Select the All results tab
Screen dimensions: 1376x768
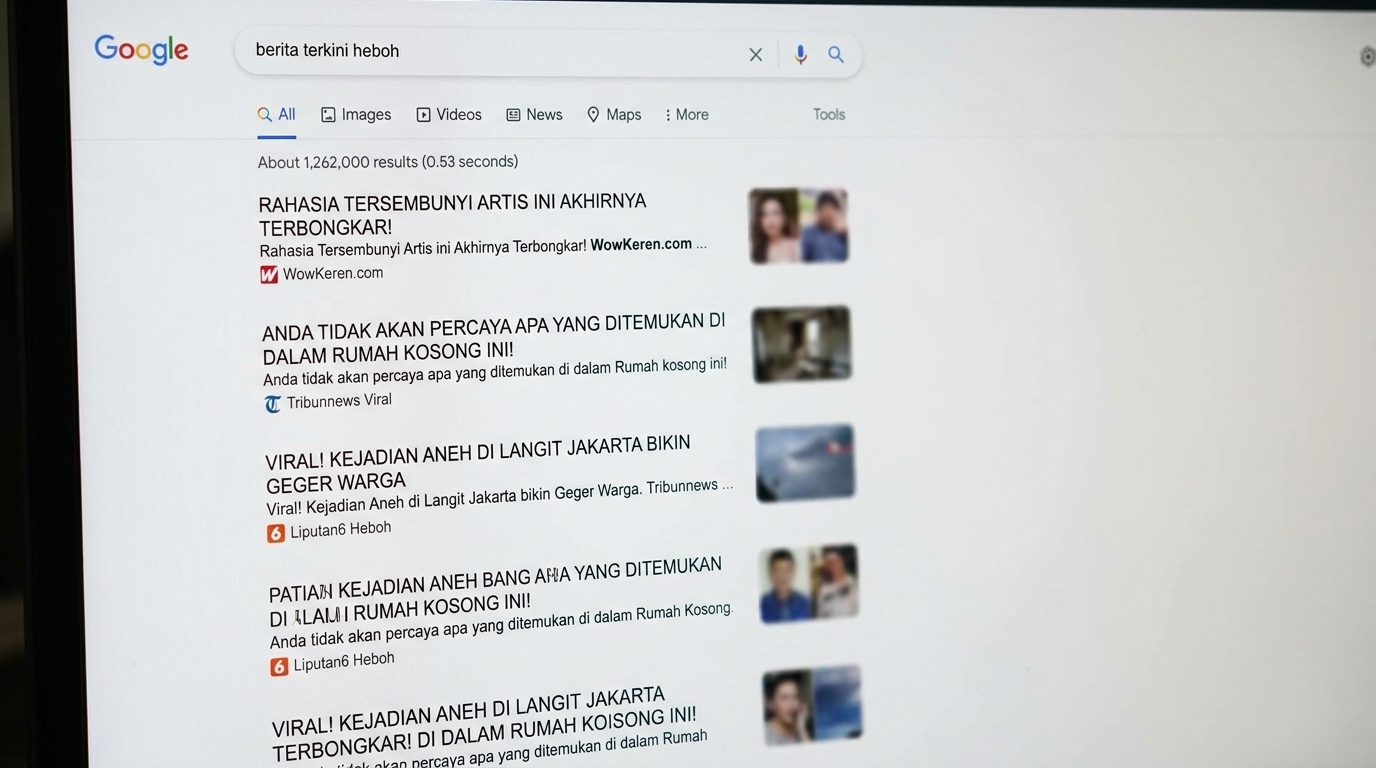click(x=277, y=115)
